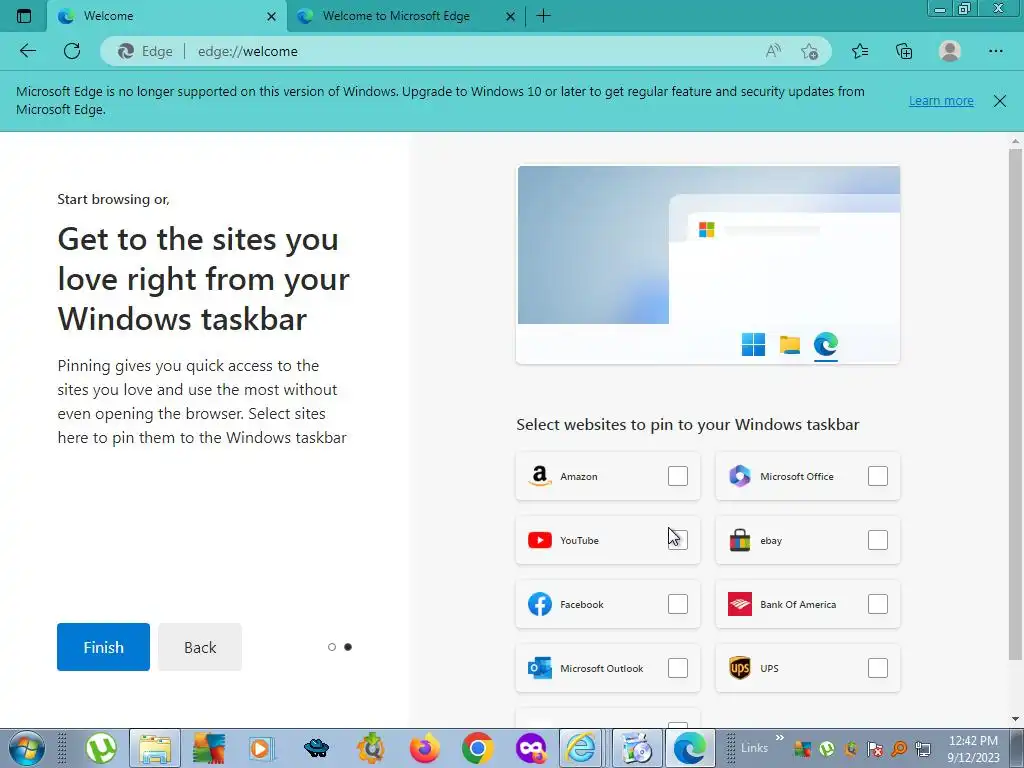This screenshot has width=1024, height=768.
Task: Open the Learn more link
Action: [x=941, y=101]
